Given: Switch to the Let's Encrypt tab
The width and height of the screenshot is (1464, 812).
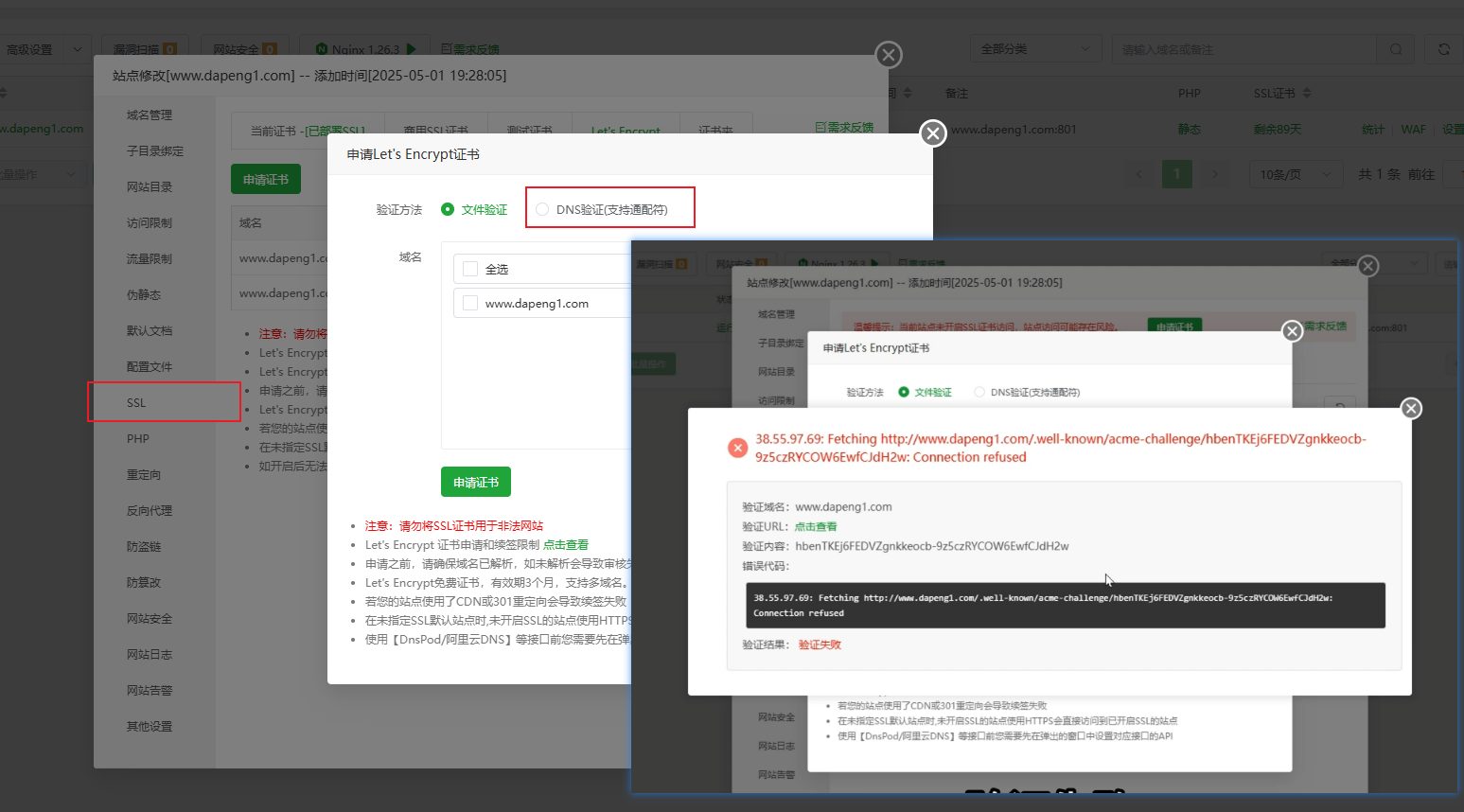Looking at the screenshot, I should 625,131.
